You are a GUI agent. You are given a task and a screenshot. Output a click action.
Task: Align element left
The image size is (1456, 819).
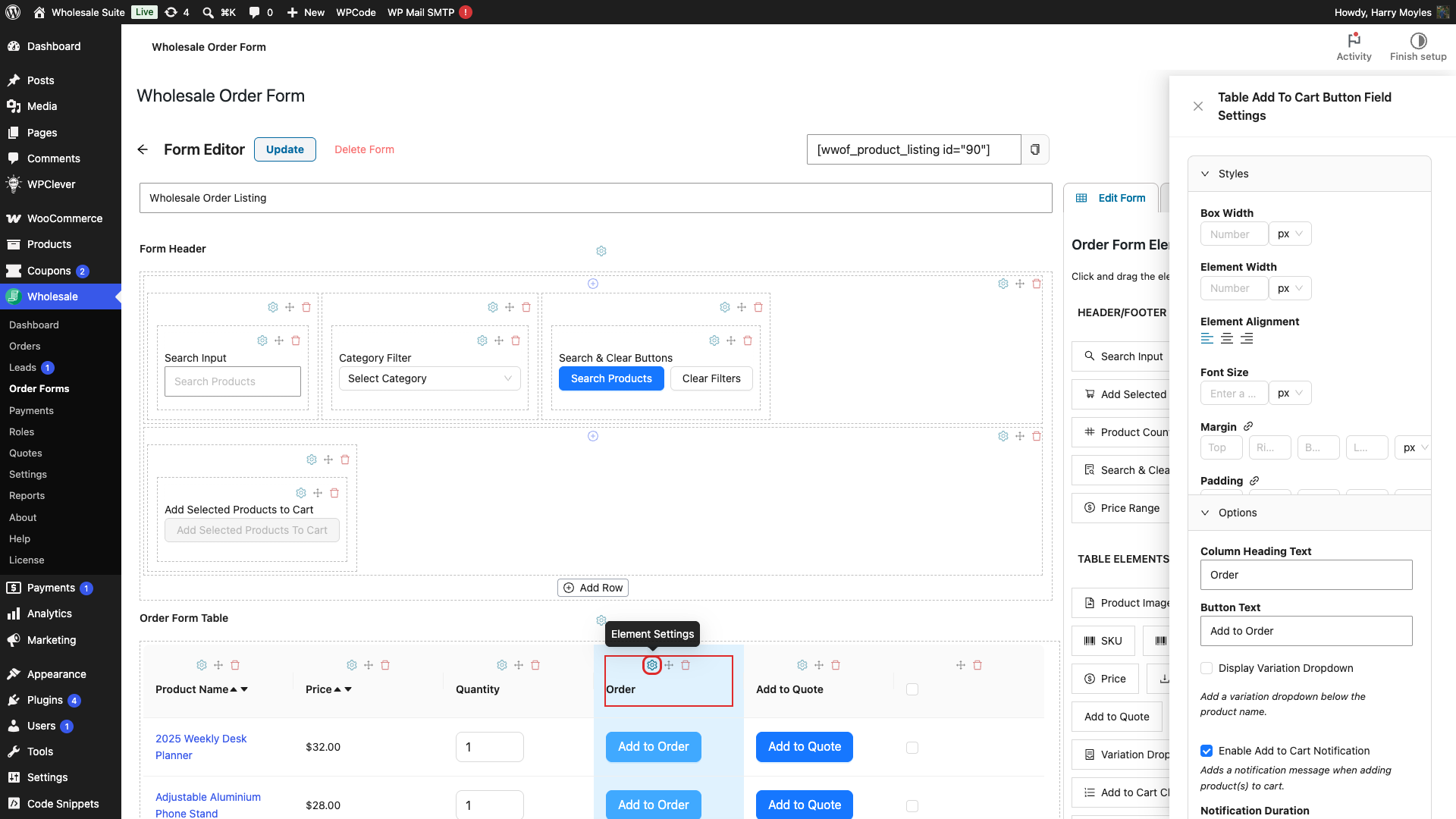click(1207, 339)
